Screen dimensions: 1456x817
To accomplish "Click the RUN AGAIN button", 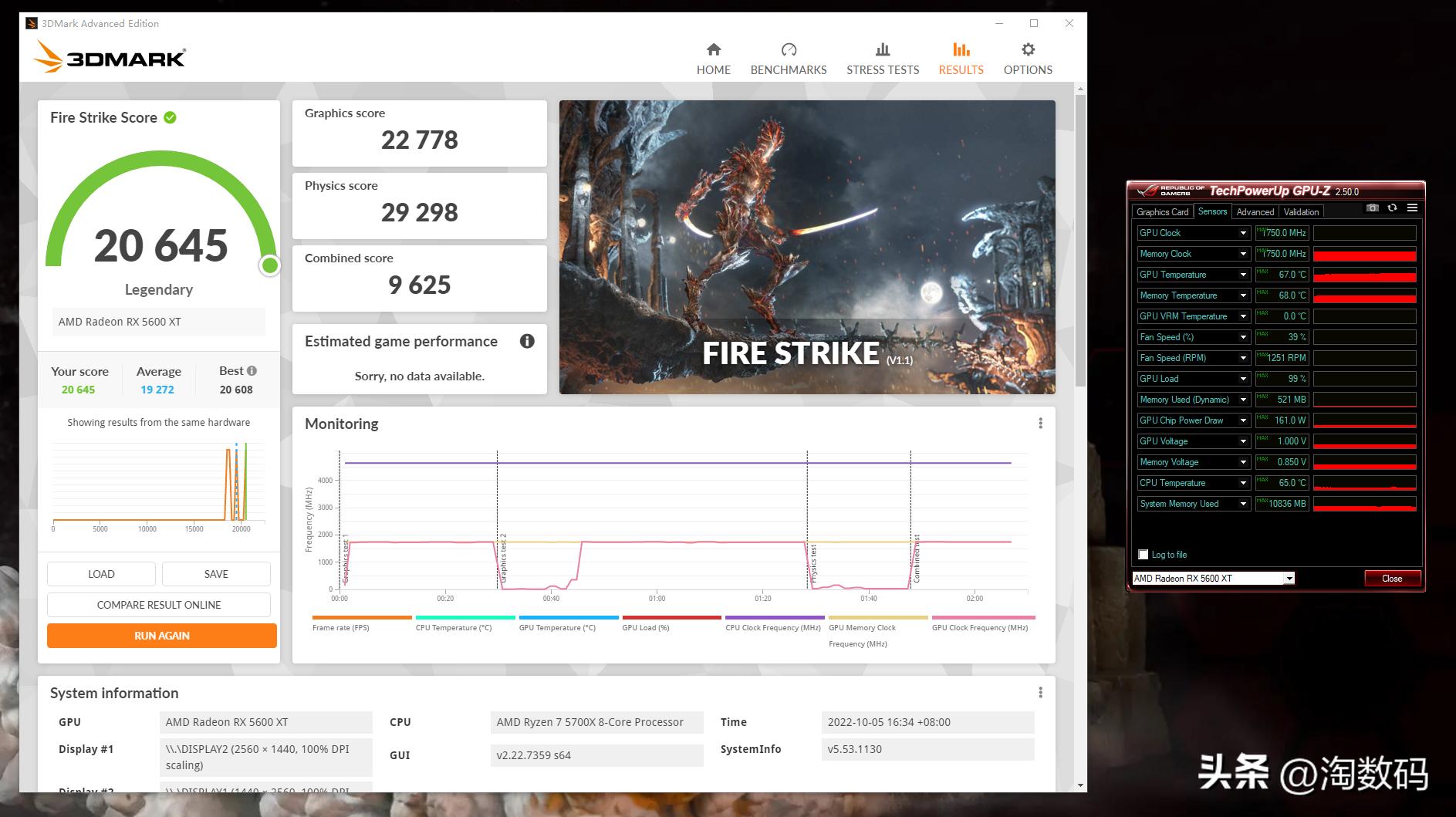I will (x=162, y=636).
